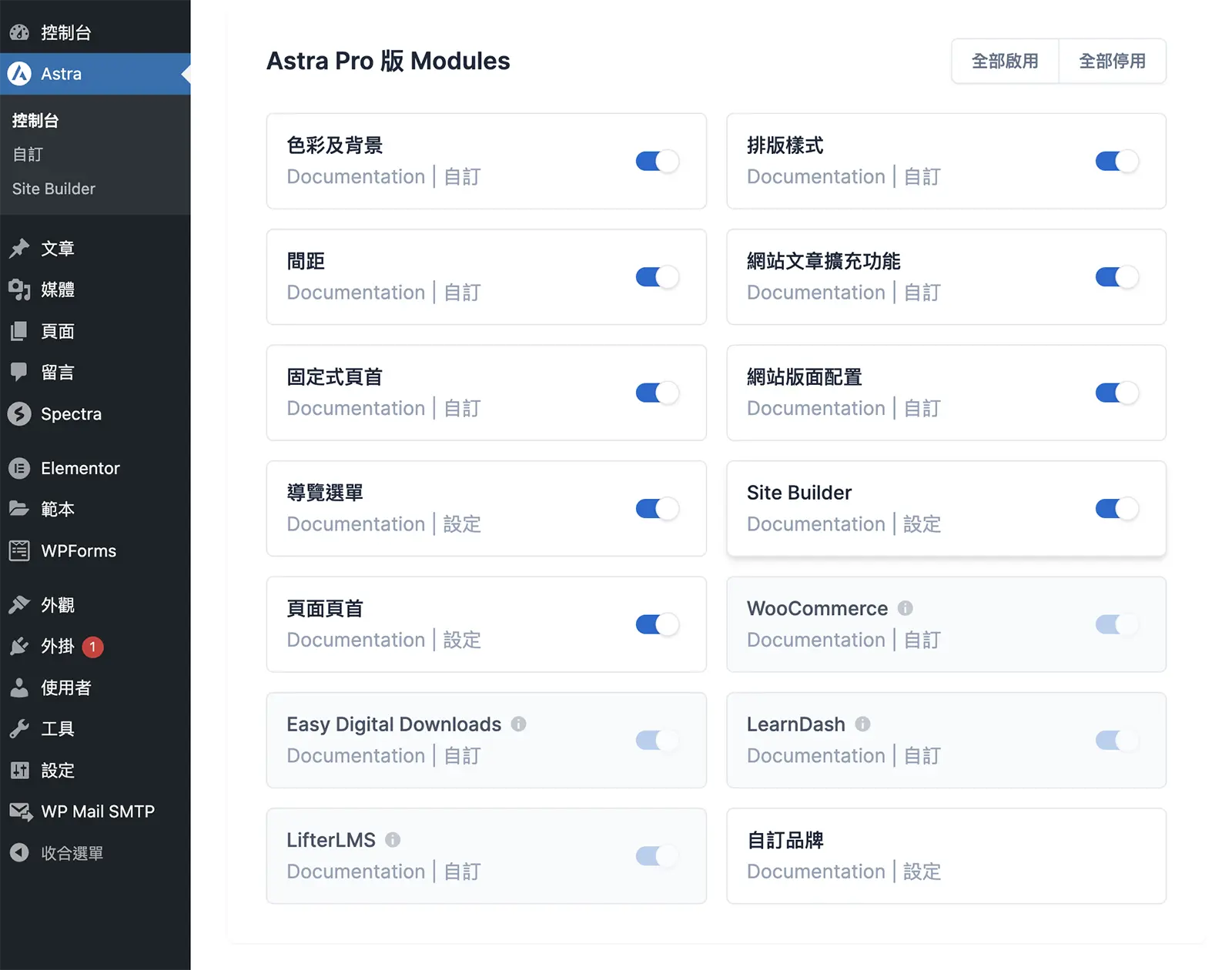Open 設定 link for 導覽選單
The width and height of the screenshot is (1232, 970).
pos(462,524)
